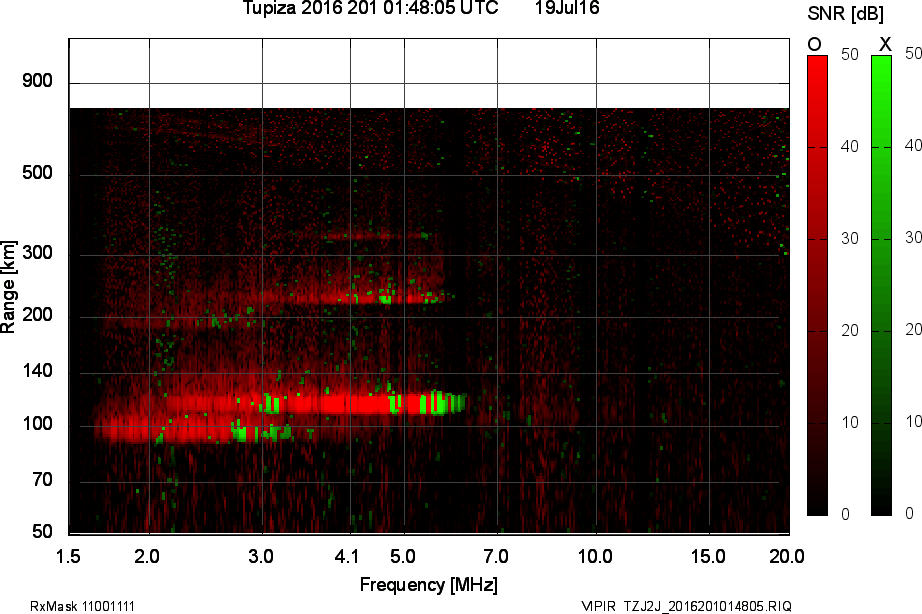Click the blank white band atop the plot
Viewport: 922px width, 614px height.
(x=428, y=73)
